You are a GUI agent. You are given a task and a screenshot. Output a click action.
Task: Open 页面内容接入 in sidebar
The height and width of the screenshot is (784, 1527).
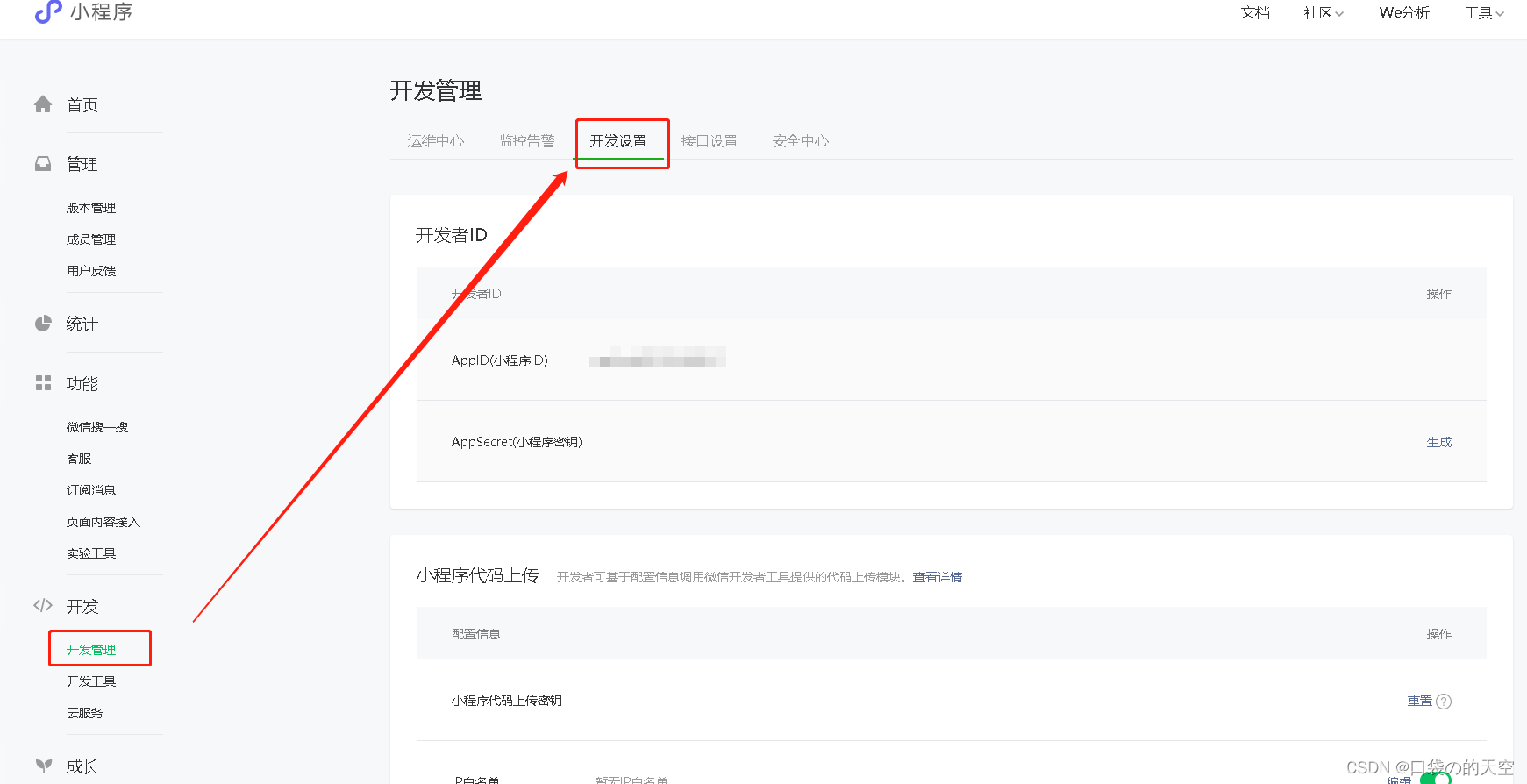(103, 522)
